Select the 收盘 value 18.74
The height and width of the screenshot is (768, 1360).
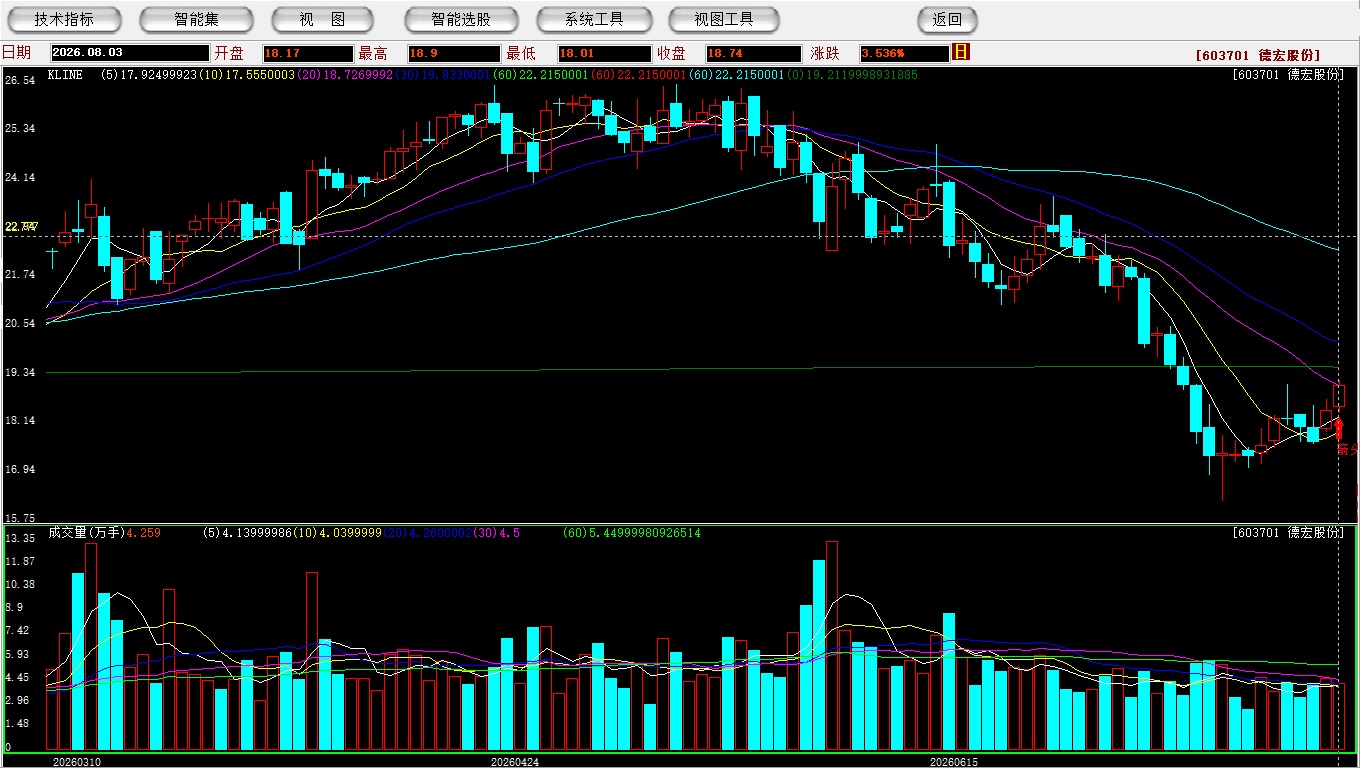click(753, 54)
